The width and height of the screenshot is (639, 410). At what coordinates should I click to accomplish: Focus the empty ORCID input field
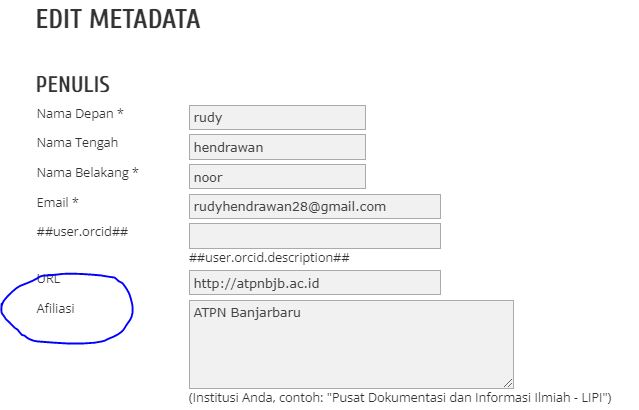pos(314,236)
